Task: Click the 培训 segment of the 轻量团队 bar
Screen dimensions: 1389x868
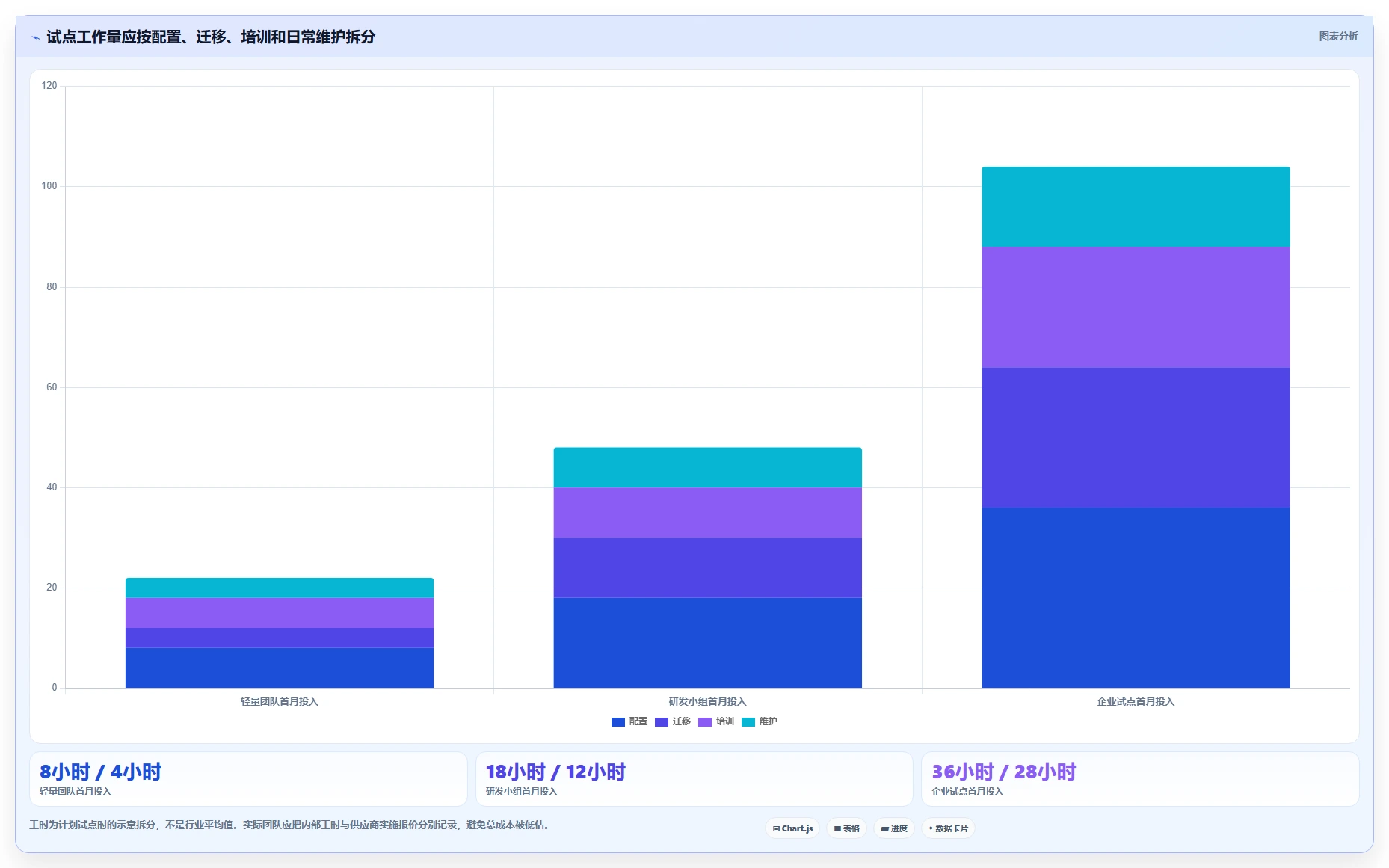Action: pyautogui.click(x=280, y=612)
